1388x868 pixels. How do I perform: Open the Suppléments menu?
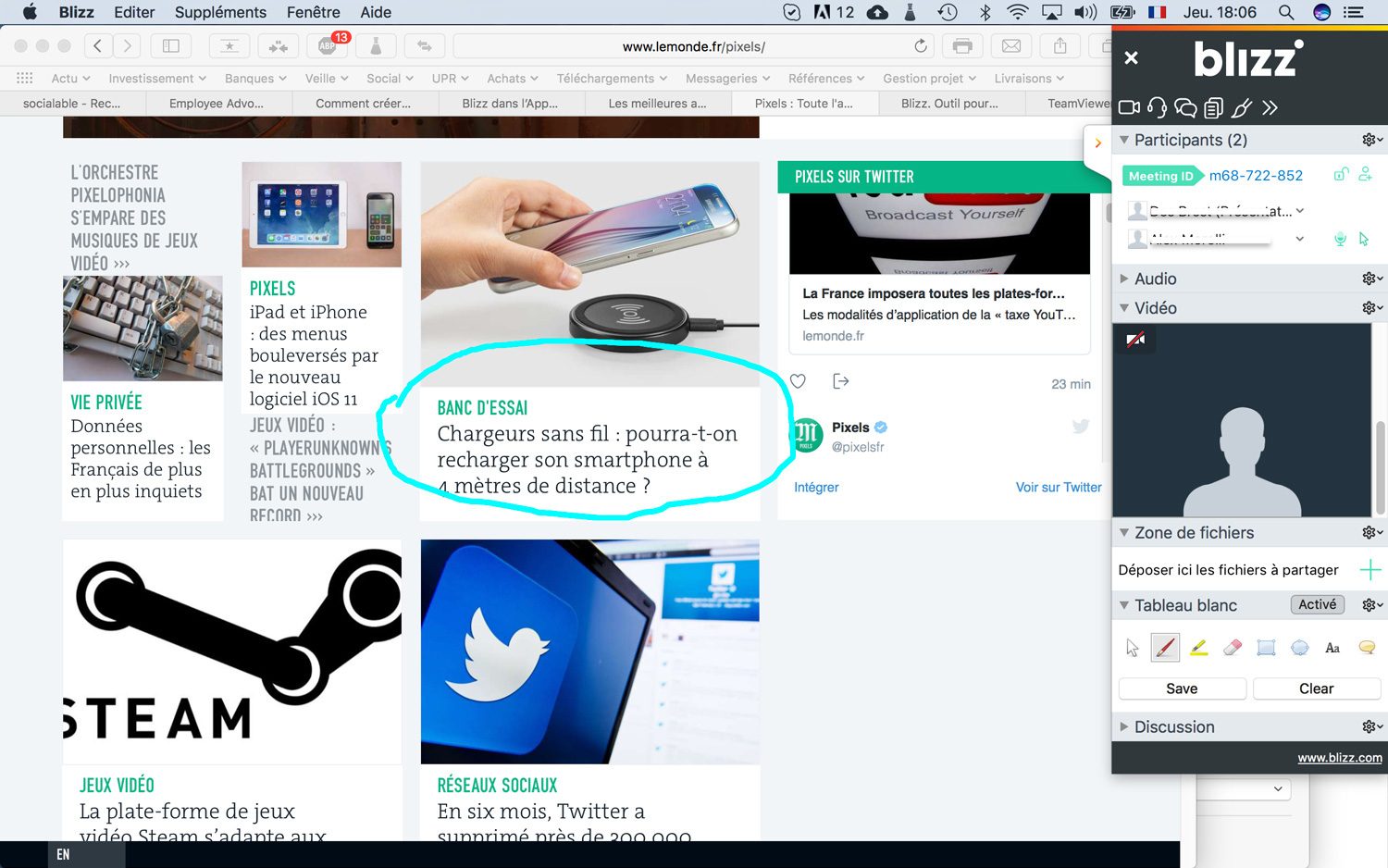[220, 12]
